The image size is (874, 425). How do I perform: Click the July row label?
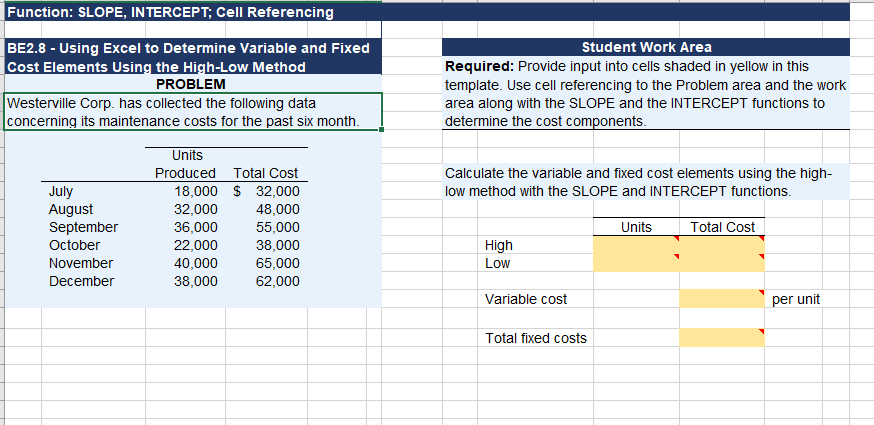coord(61,191)
